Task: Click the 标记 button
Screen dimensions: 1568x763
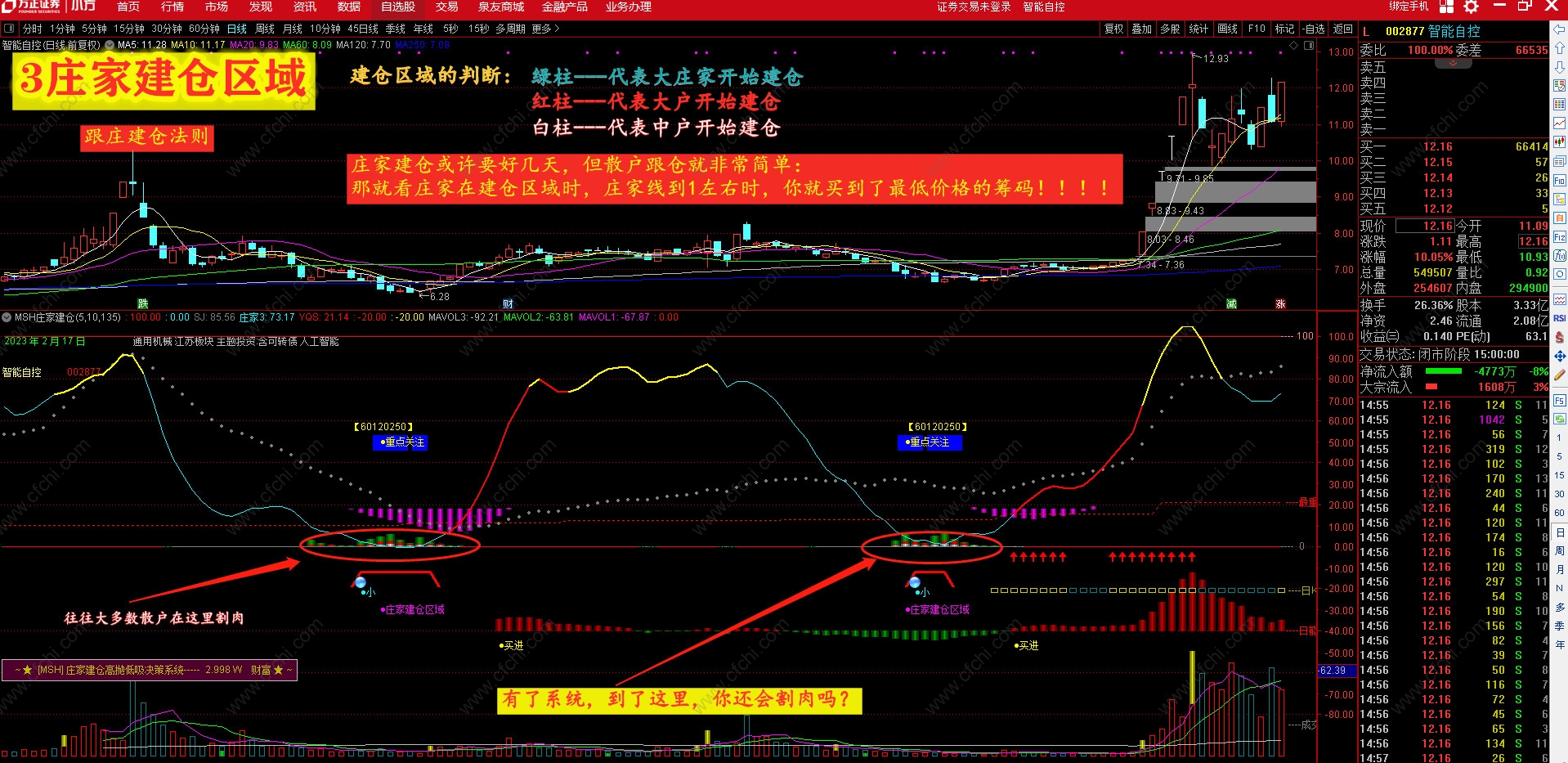Action: [x=1285, y=29]
